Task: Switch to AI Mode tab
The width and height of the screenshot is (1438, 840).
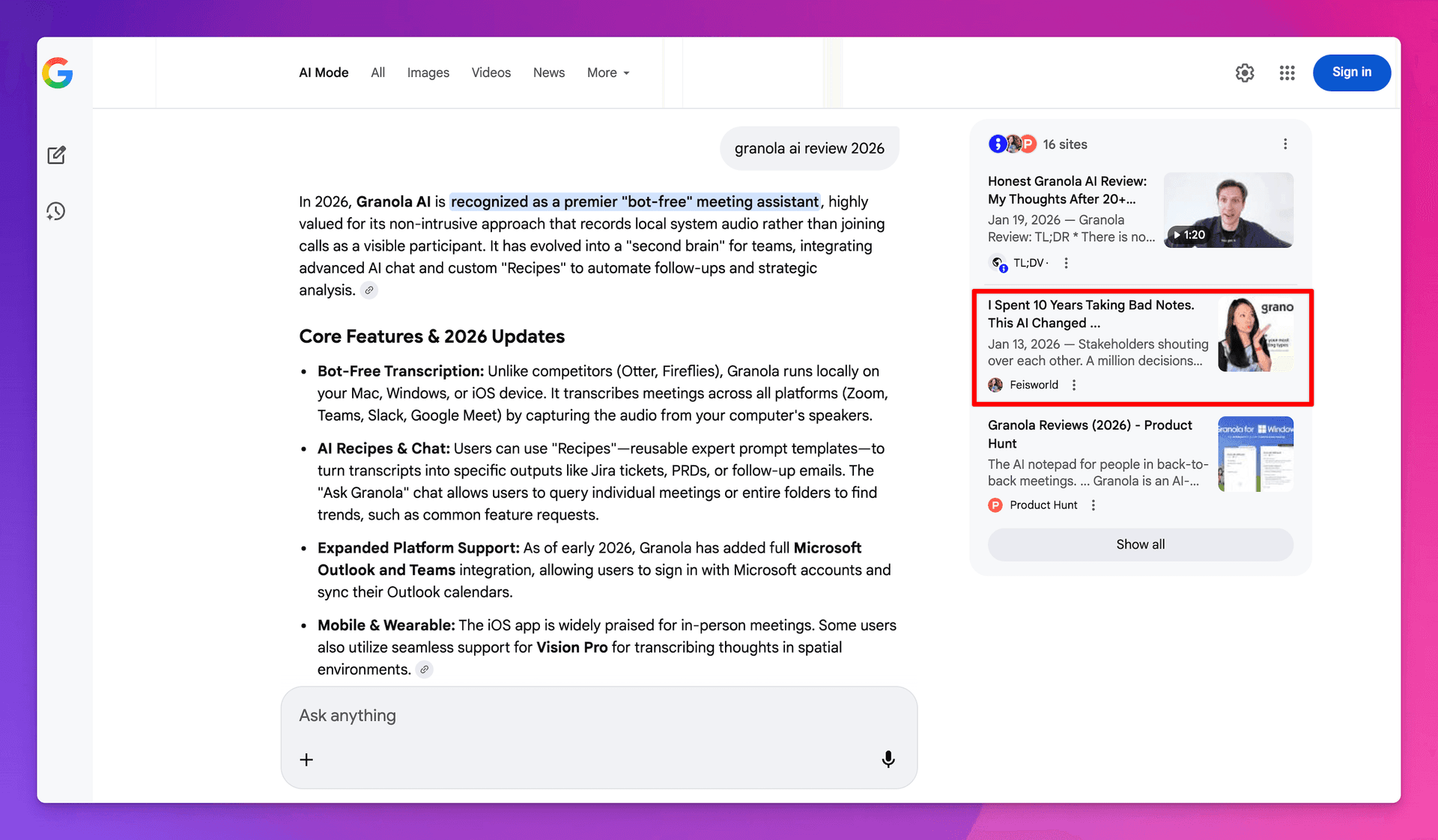Action: 324,73
